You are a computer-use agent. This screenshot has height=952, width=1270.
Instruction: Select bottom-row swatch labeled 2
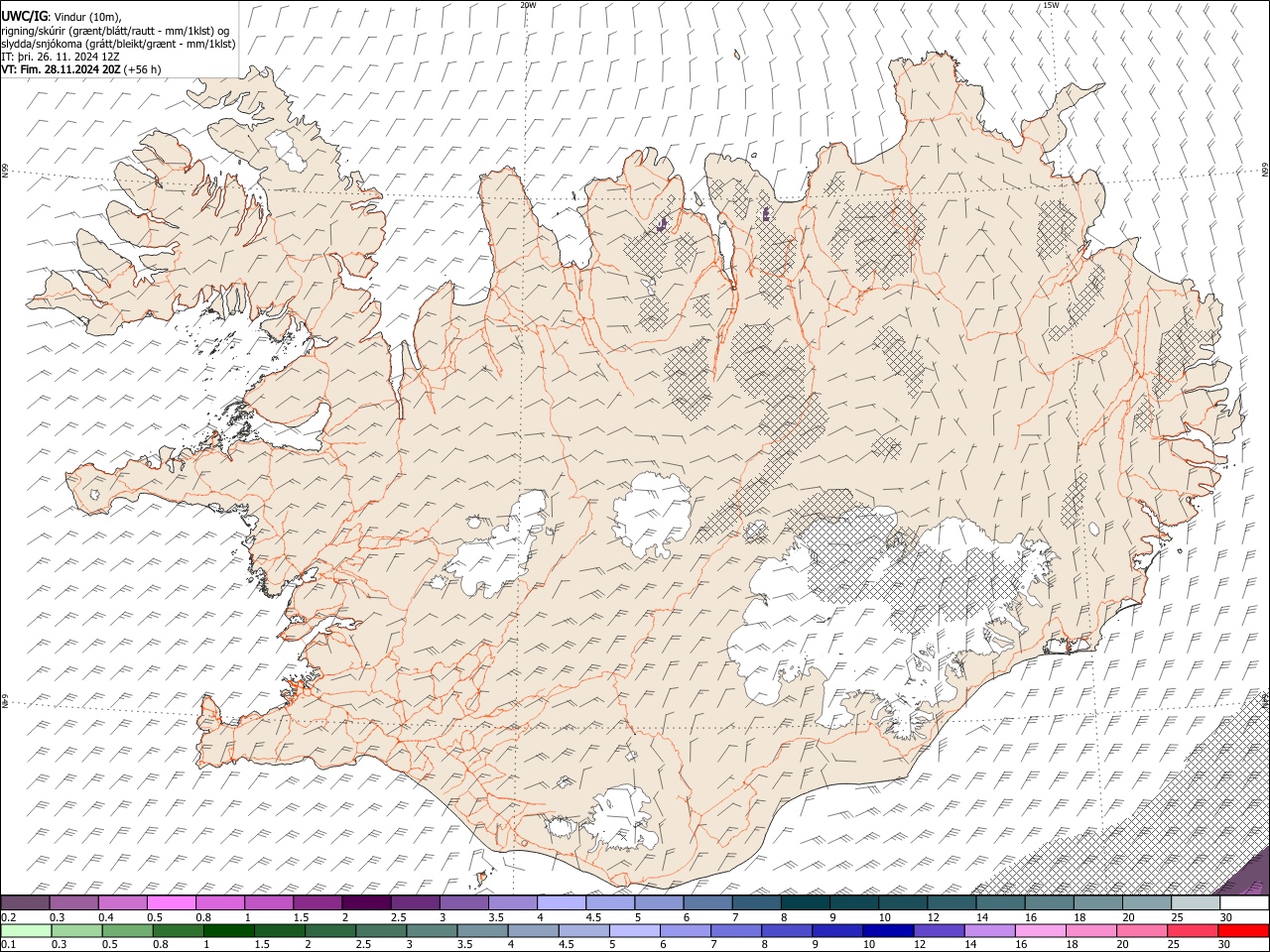330,930
